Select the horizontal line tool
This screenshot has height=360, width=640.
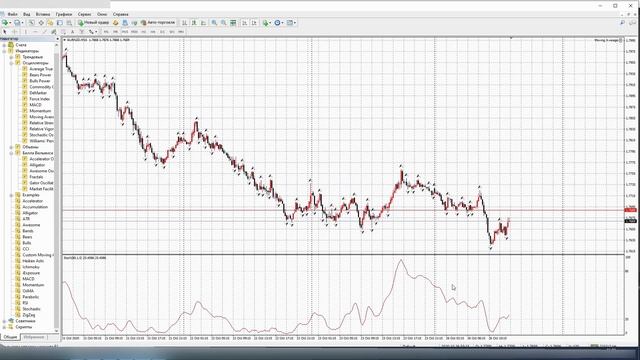coord(35,31)
